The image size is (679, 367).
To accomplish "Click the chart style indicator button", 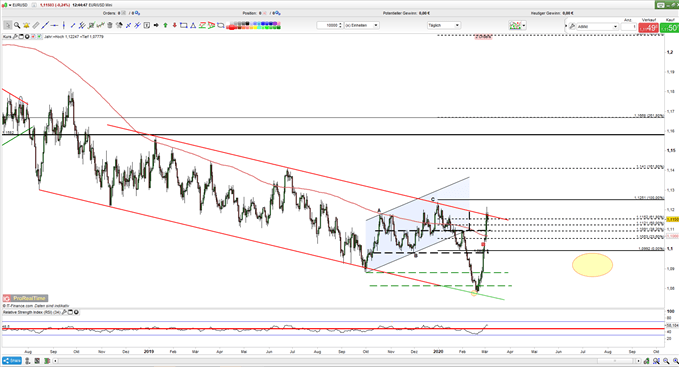I will 515,26.
